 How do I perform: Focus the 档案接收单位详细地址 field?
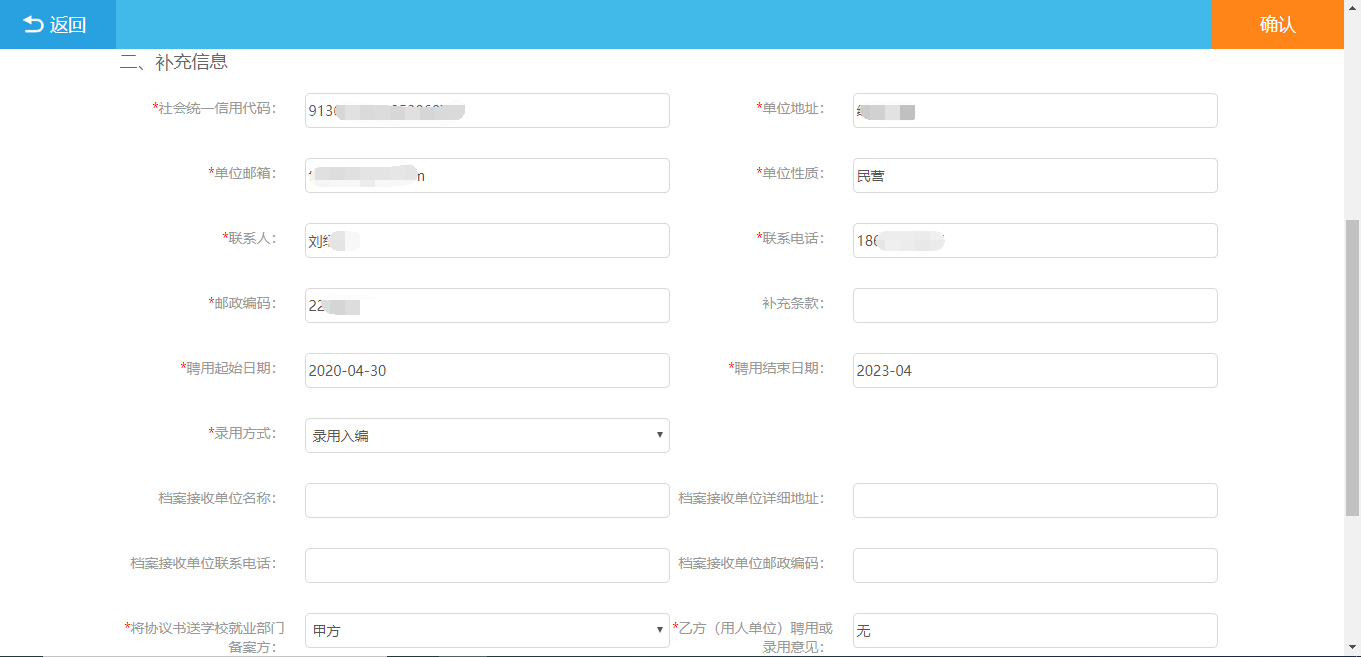tap(1034, 501)
